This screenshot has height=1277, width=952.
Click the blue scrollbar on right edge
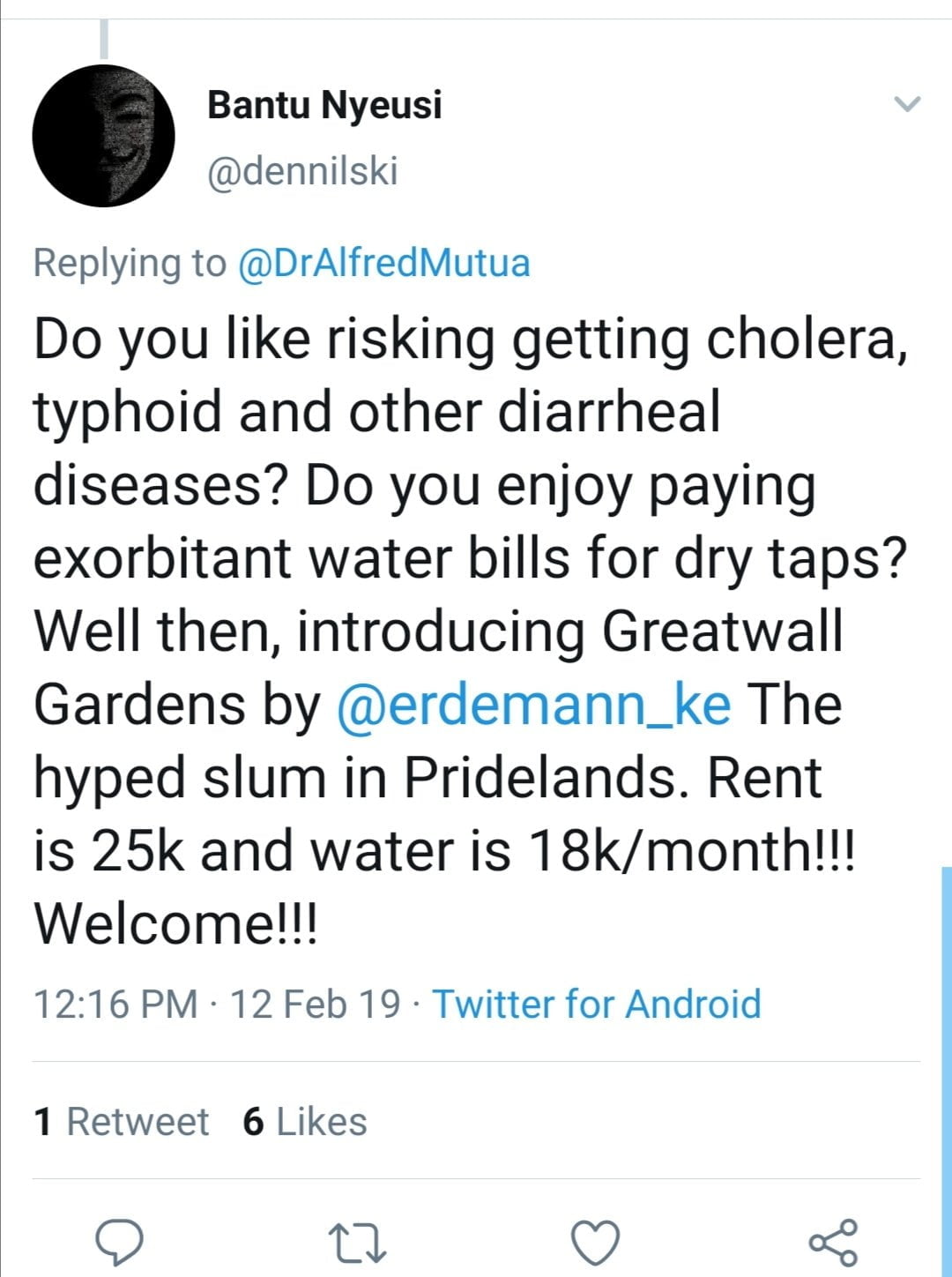[x=946, y=1058]
